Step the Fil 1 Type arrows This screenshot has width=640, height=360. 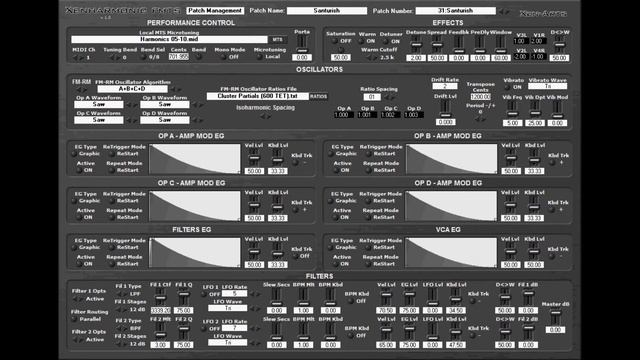121,294
